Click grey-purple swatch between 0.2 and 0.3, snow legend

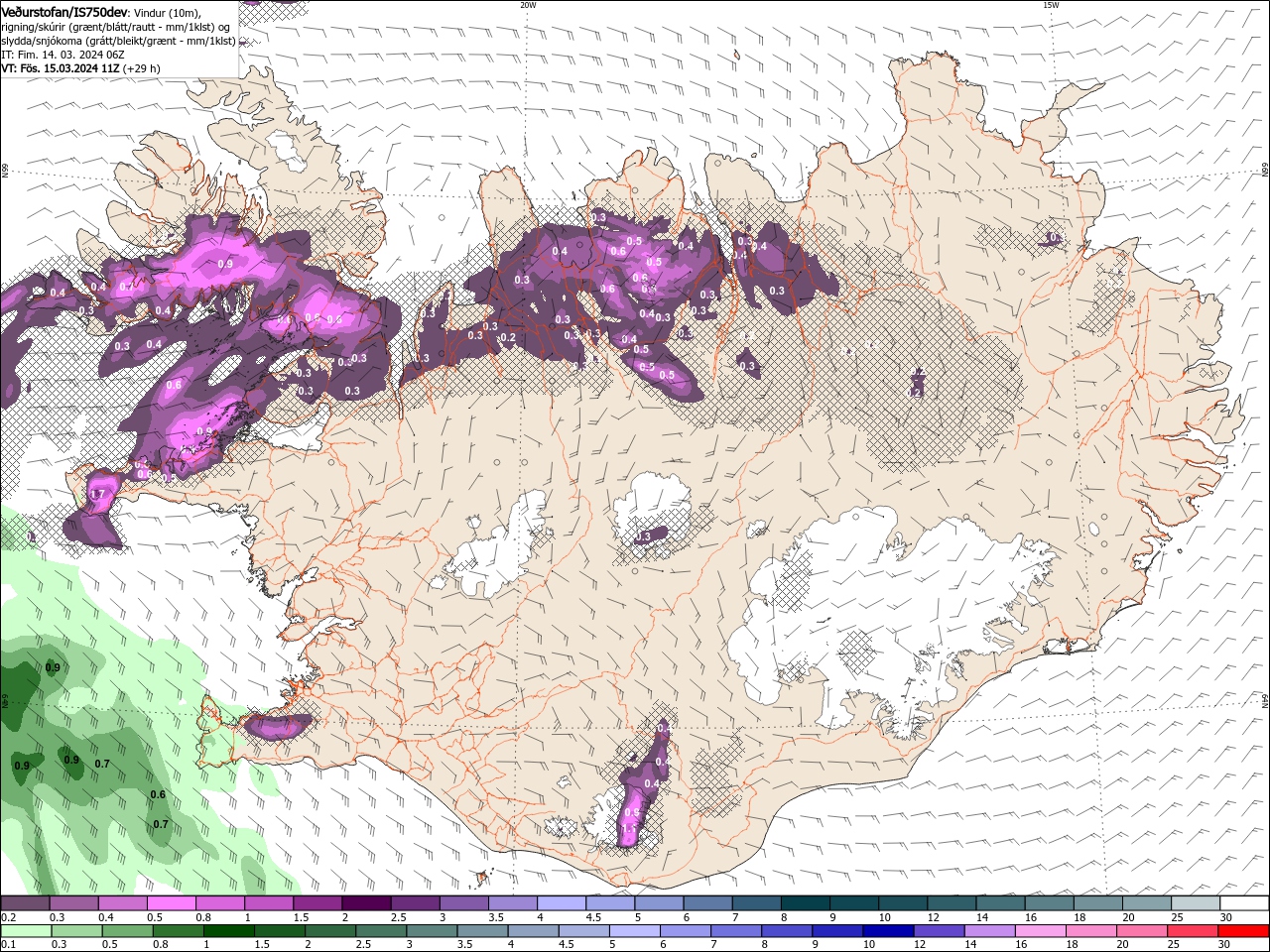click(x=25, y=903)
